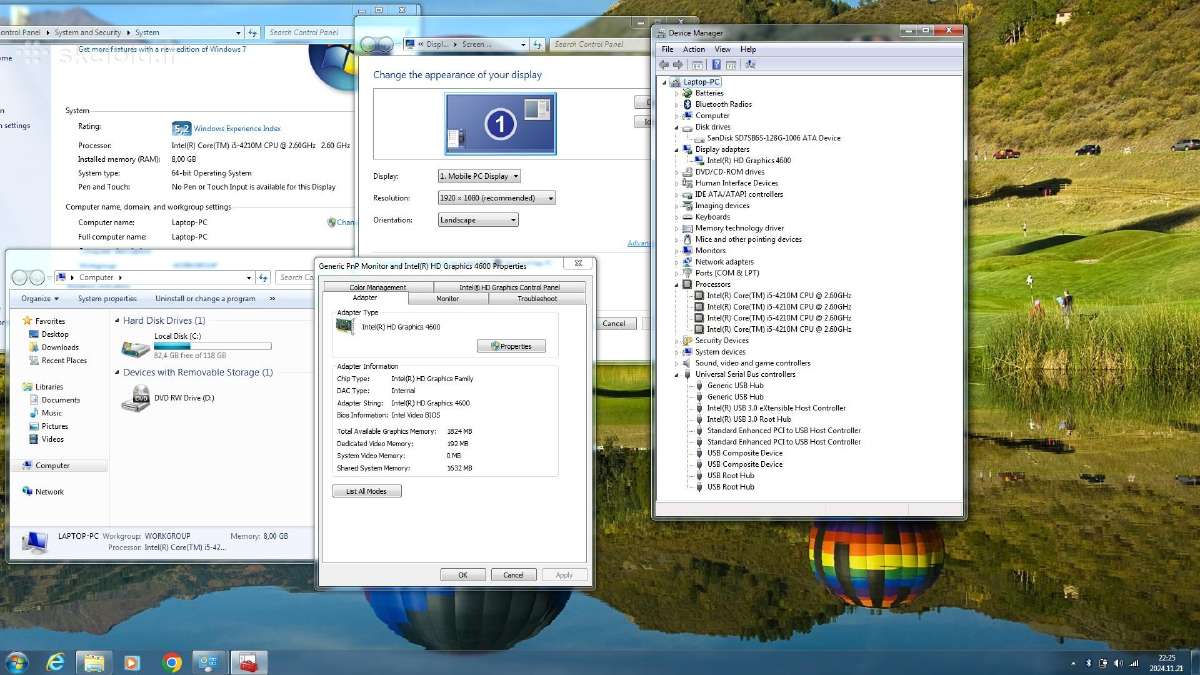1200x675 pixels.
Task: Click the Local Disk (C:) usage bar
Action: (x=212, y=346)
